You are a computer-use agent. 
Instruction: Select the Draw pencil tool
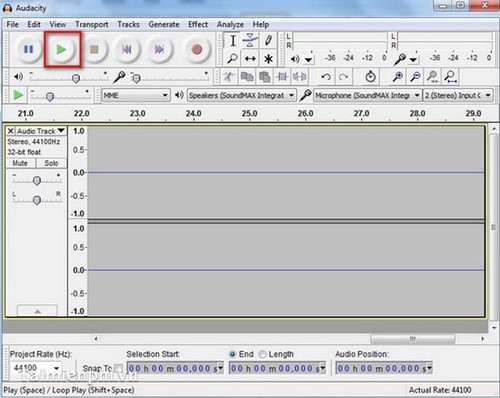268,41
